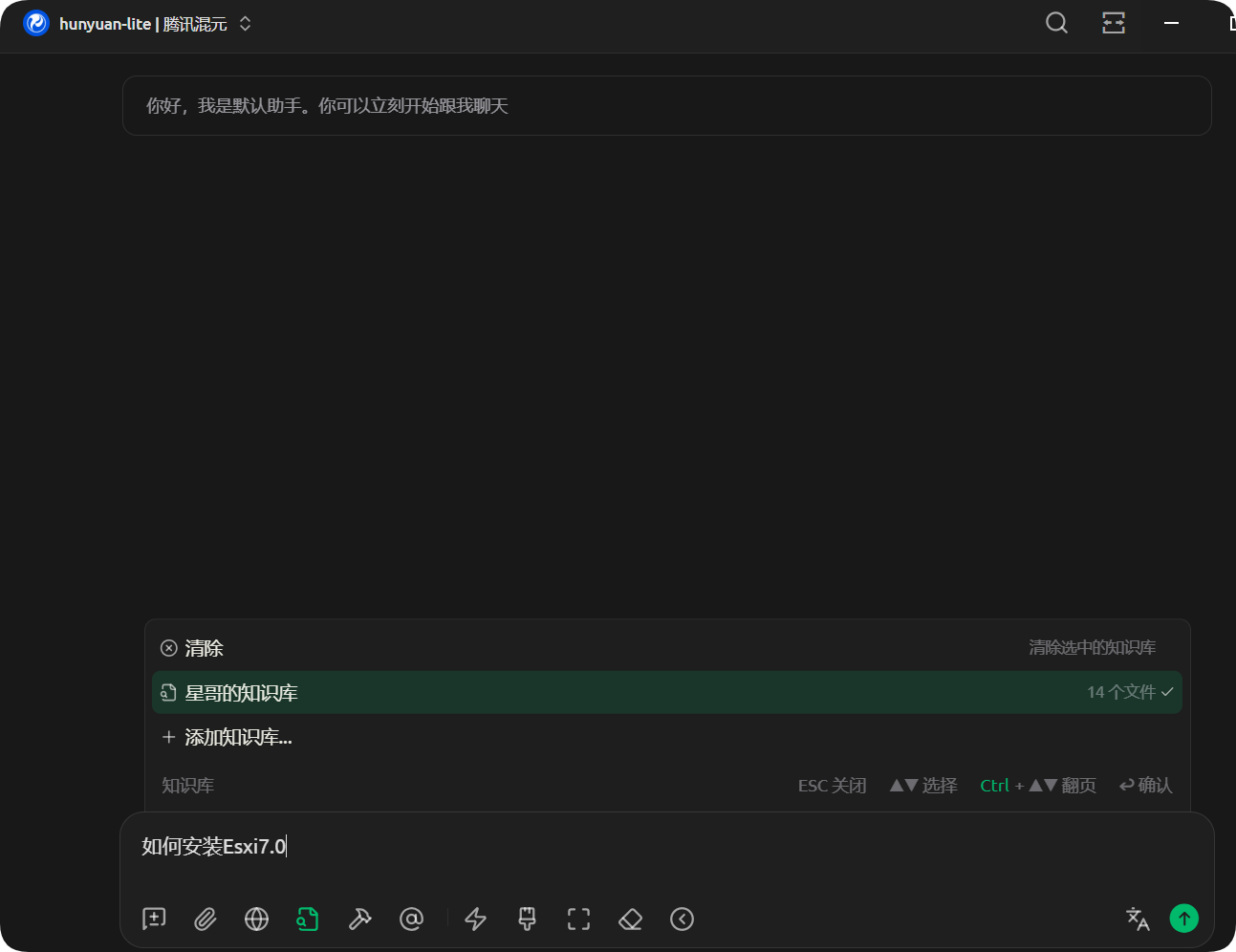This screenshot has height=952, width=1236.
Task: Open quick phrases lightning icon
Action: pyautogui.click(x=475, y=919)
